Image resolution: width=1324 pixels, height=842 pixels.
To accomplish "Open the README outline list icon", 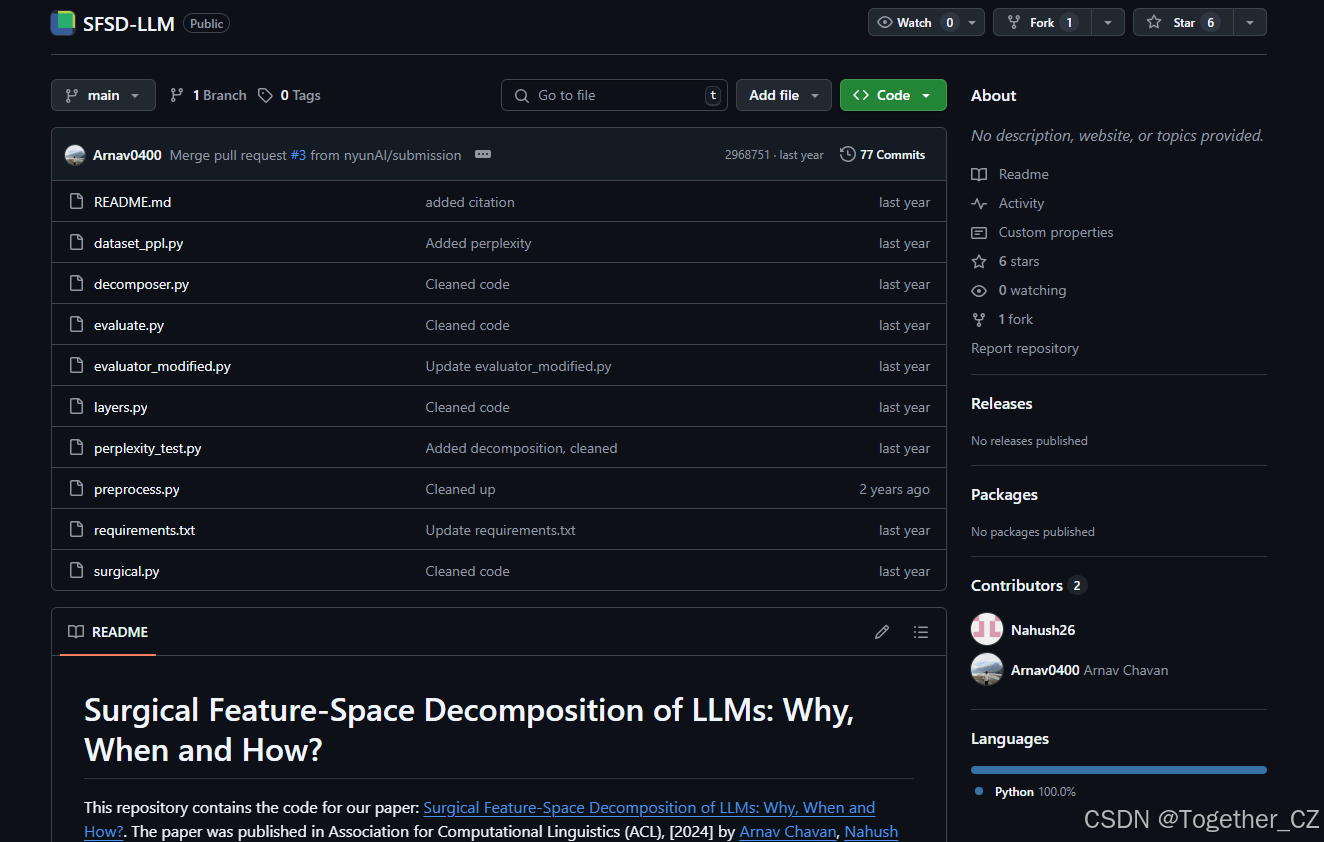I will click(920, 631).
